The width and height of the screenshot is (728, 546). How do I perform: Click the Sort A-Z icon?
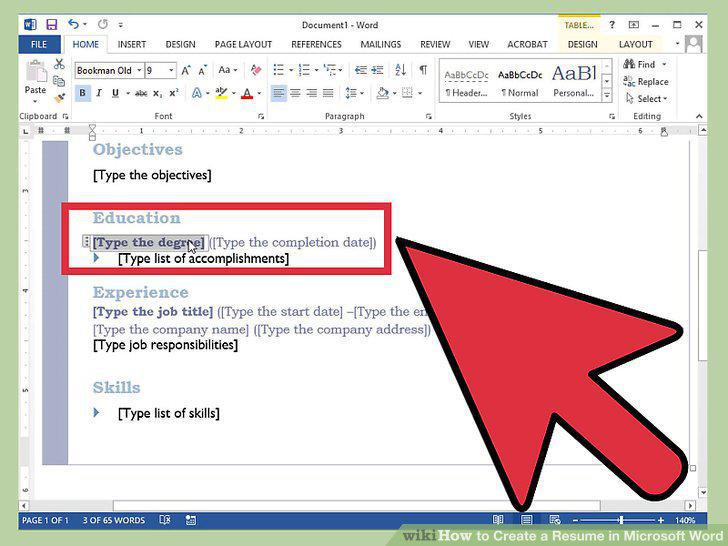pyautogui.click(x=400, y=70)
